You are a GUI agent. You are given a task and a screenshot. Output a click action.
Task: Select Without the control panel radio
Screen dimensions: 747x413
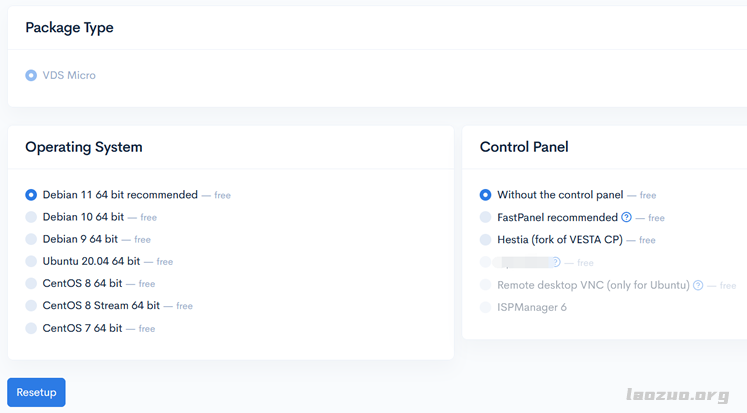(x=486, y=195)
